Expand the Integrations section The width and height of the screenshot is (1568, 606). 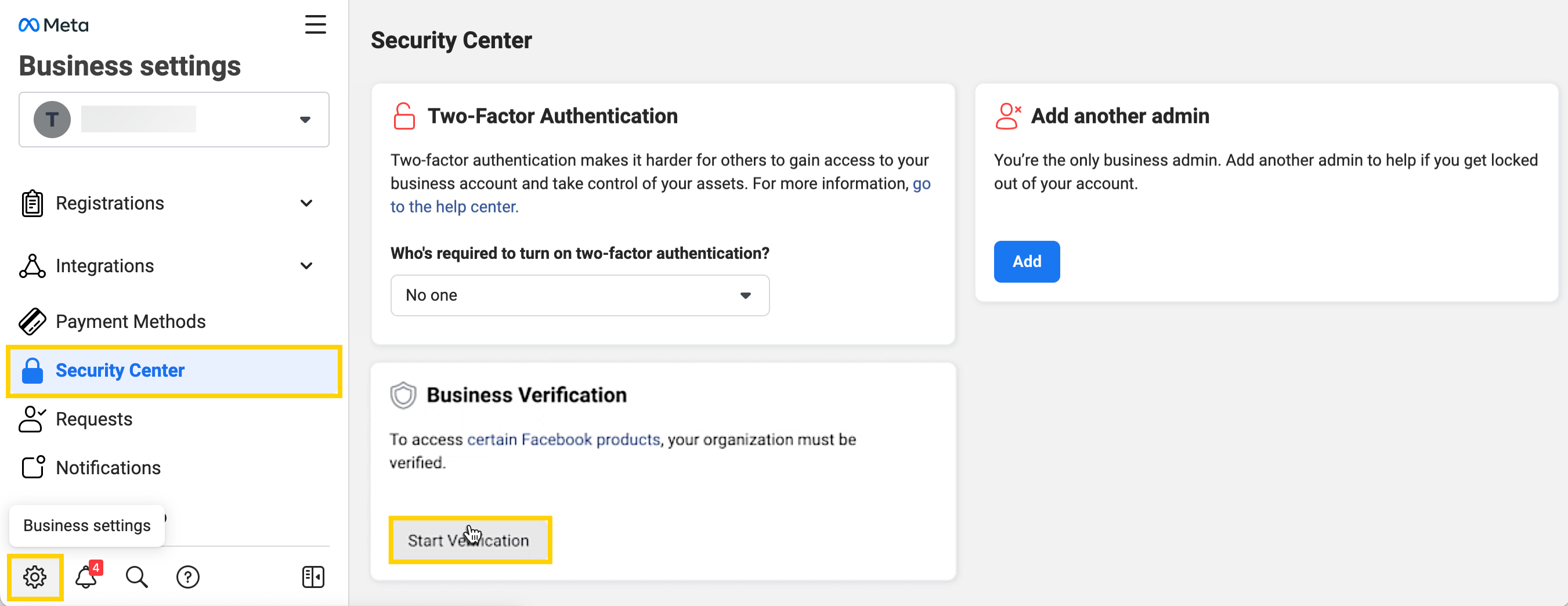306,265
